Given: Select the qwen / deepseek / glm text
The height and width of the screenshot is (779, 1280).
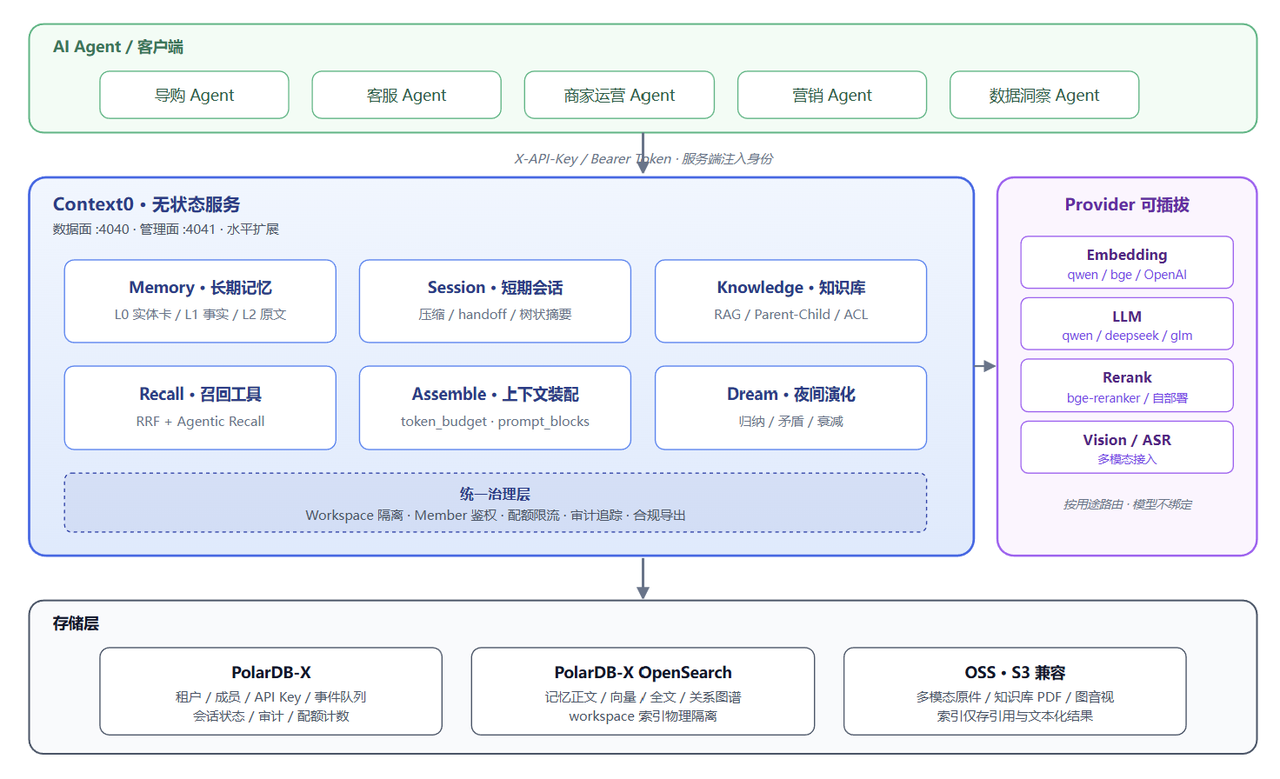Looking at the screenshot, I should (x=1127, y=335).
